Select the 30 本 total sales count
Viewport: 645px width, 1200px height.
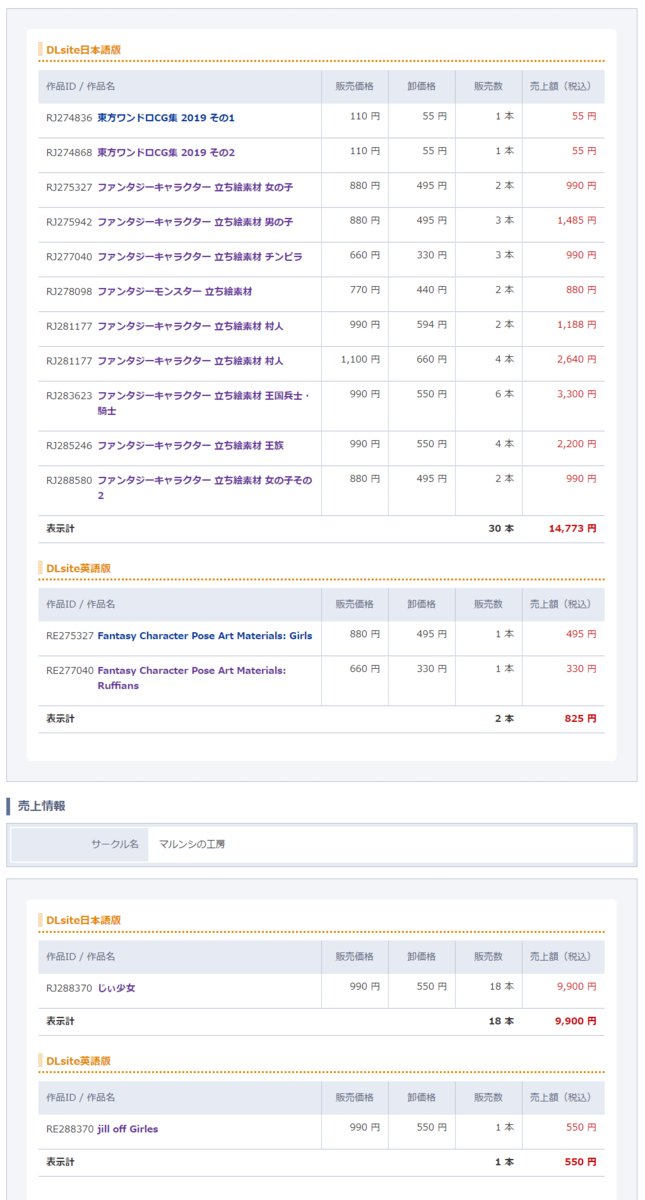[501, 529]
